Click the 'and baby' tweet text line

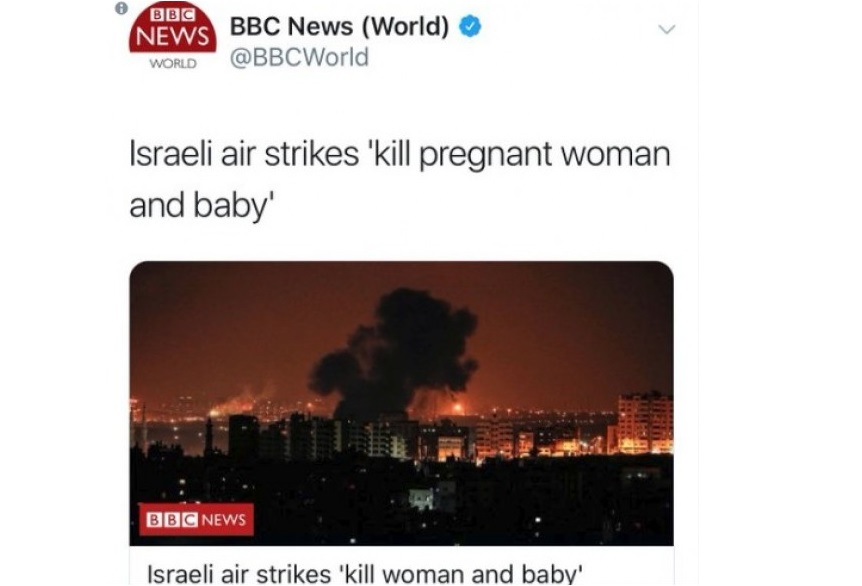click(201, 207)
